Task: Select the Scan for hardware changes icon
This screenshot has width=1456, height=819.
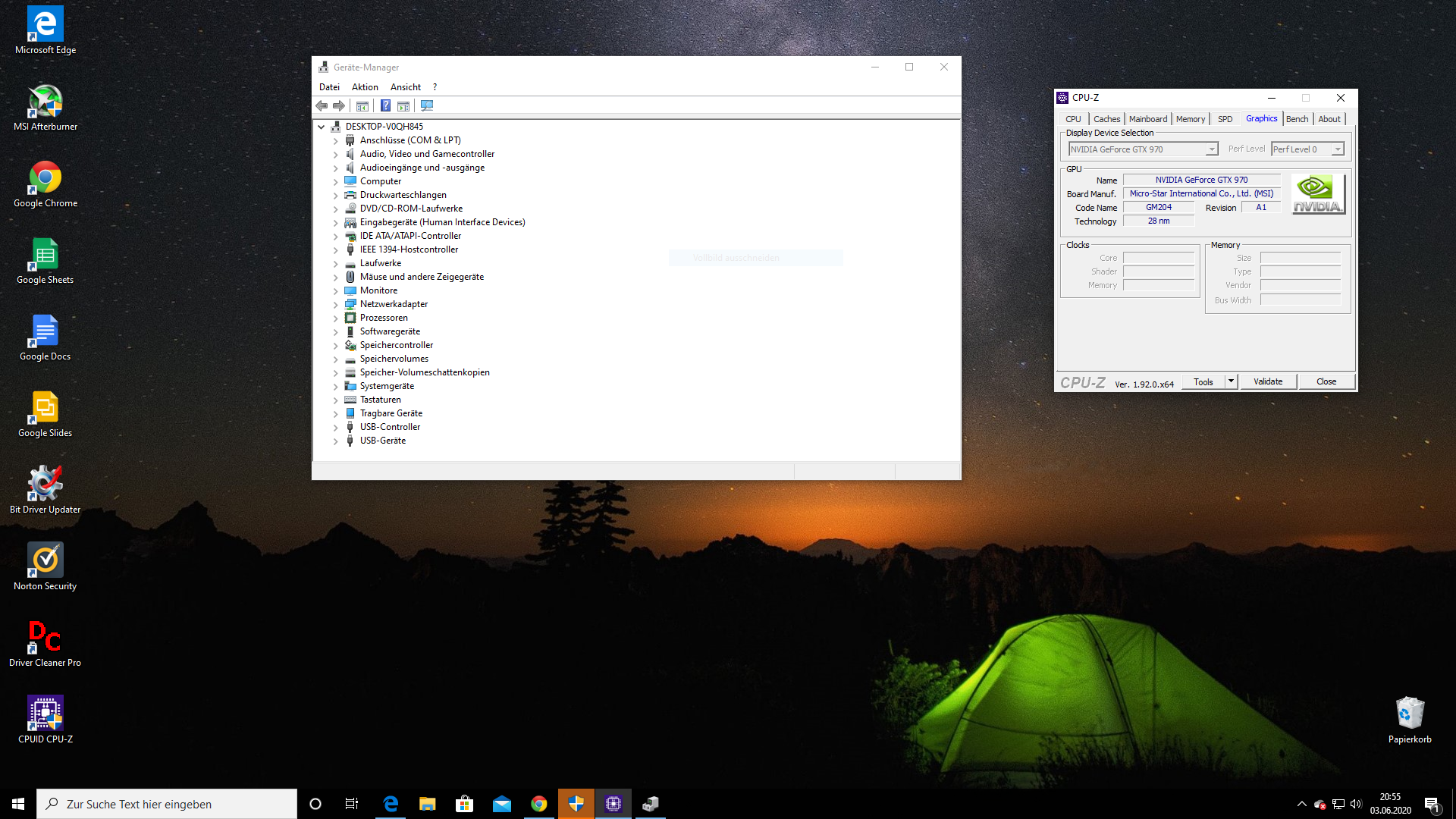Action: click(x=427, y=105)
